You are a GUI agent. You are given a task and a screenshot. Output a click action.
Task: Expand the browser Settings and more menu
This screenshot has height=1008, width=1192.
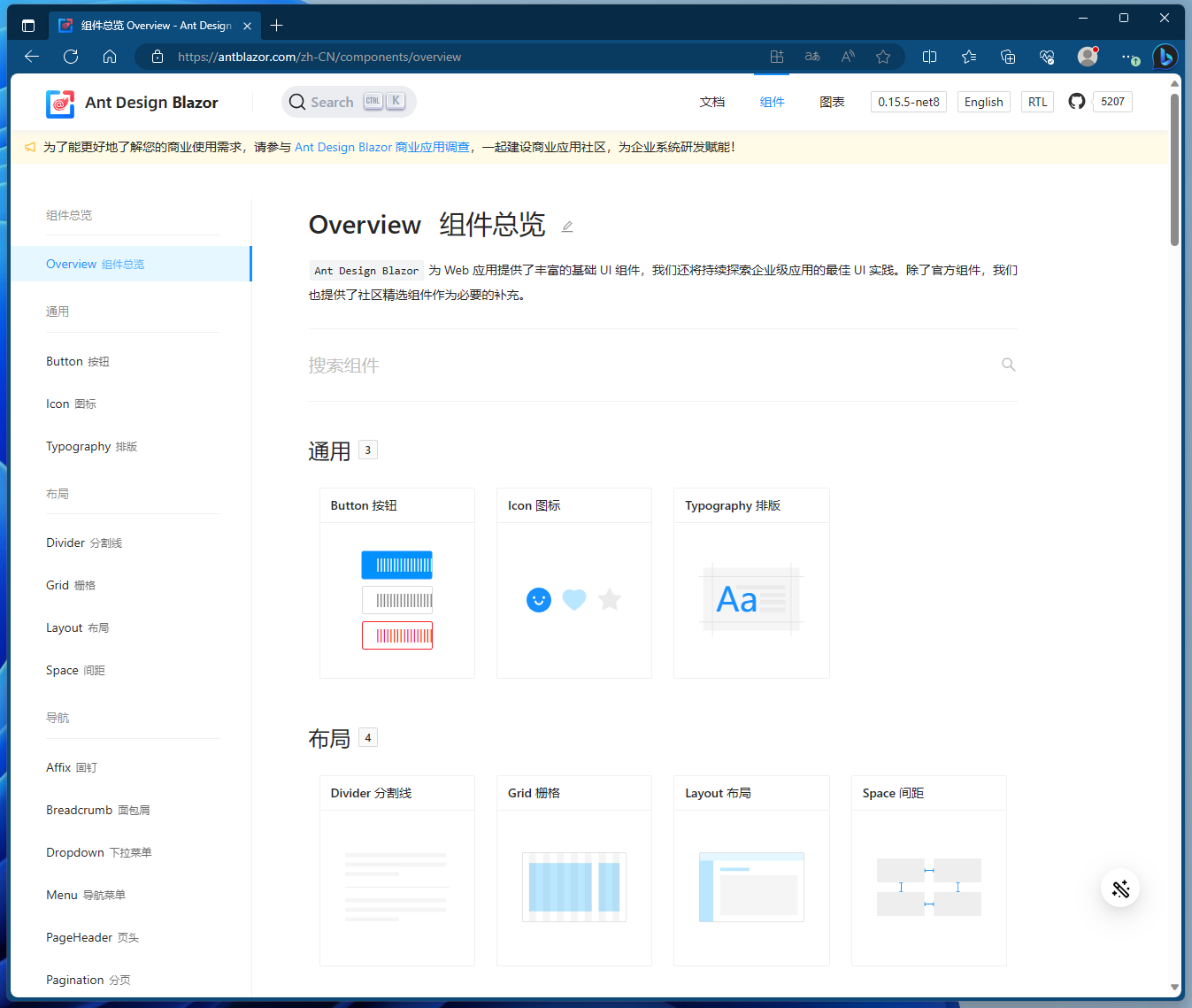(1129, 56)
